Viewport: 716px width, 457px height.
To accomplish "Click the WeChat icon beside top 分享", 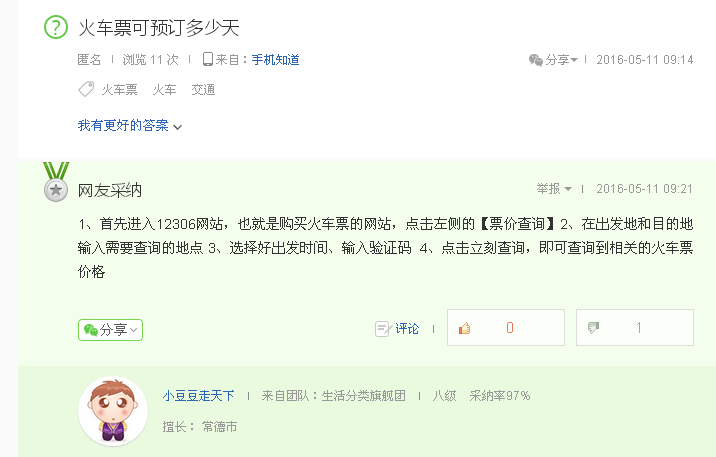I will pyautogui.click(x=536, y=60).
